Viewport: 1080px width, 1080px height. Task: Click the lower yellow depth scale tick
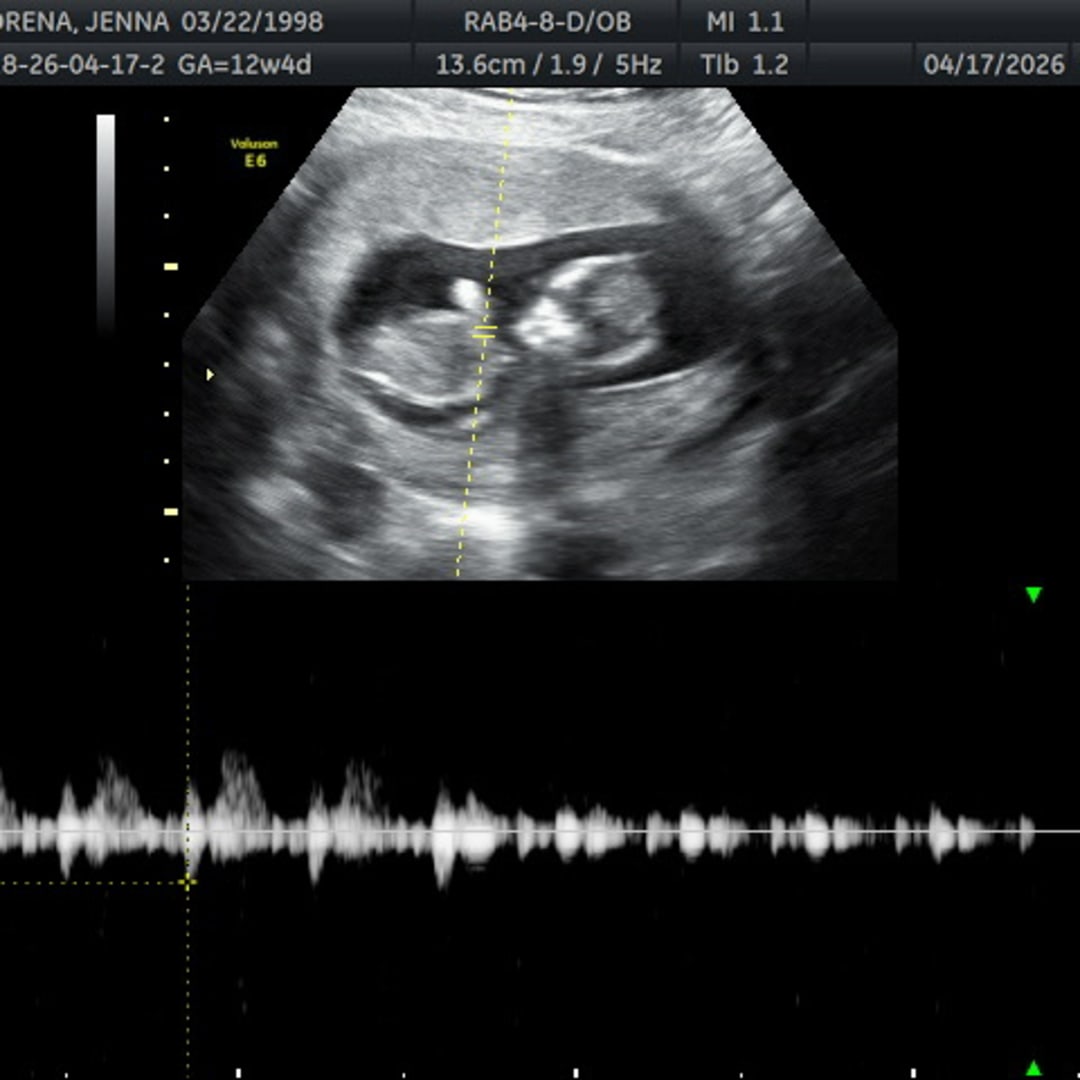(171, 512)
